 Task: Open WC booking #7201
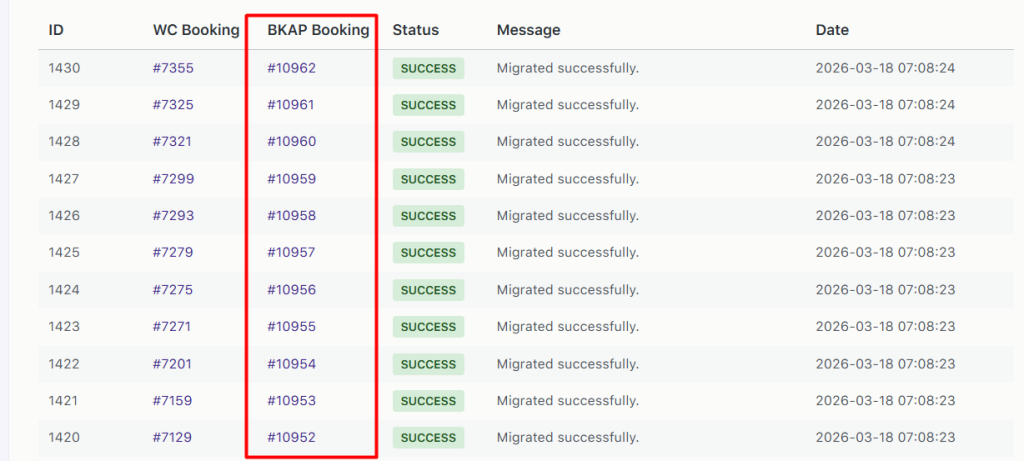pos(172,364)
